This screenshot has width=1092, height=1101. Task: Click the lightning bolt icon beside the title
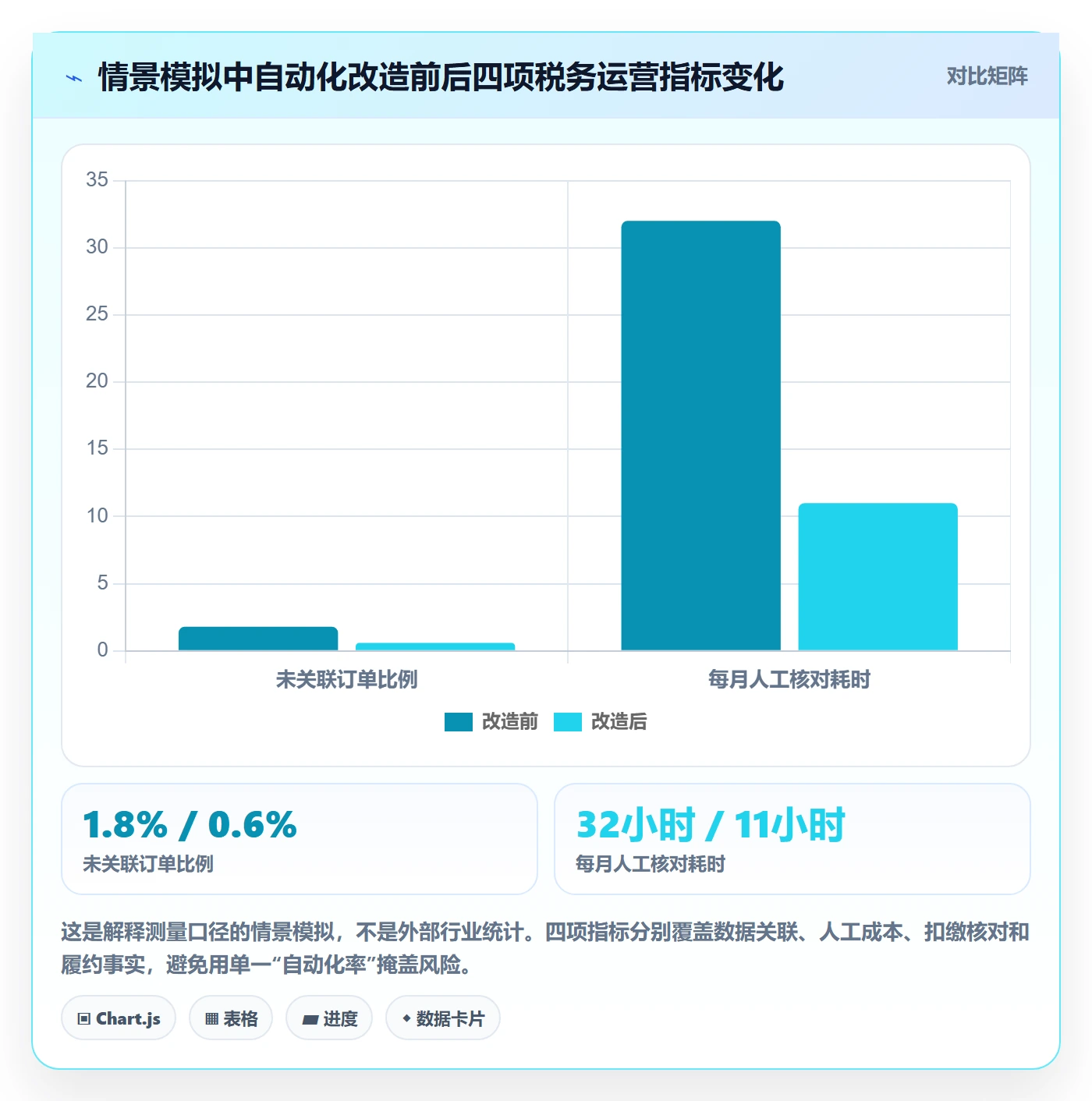(74, 78)
